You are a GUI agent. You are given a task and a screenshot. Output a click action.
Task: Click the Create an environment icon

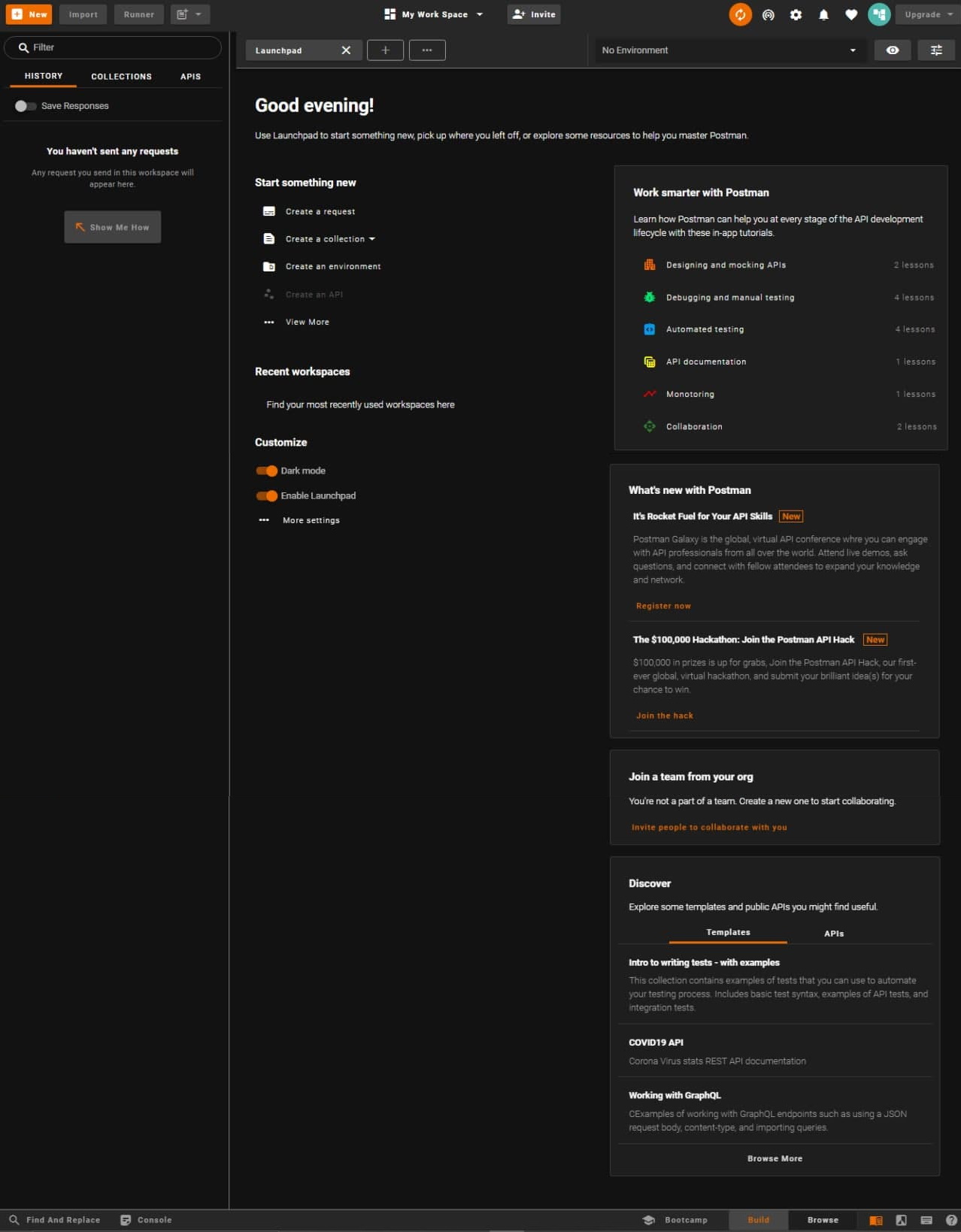(x=268, y=266)
